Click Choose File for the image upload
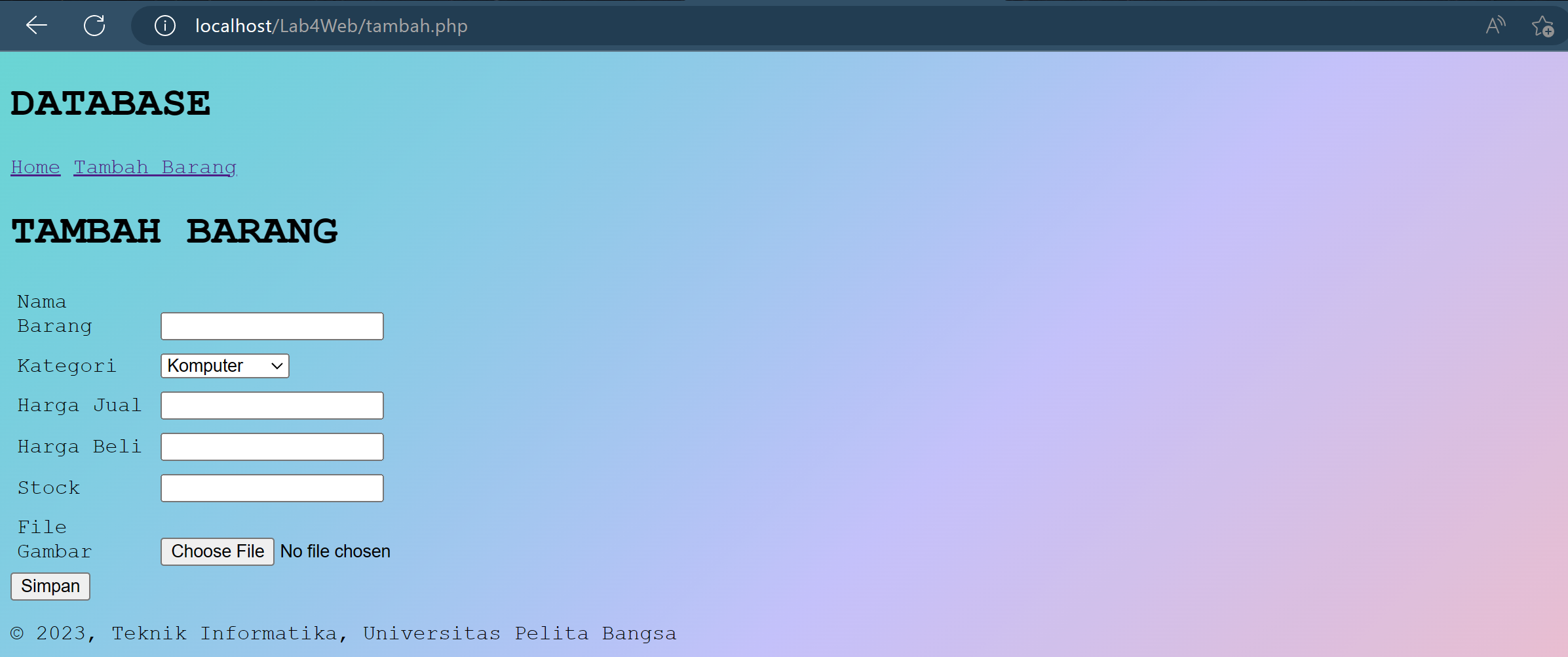Image resolution: width=1568 pixels, height=657 pixels. click(x=217, y=551)
